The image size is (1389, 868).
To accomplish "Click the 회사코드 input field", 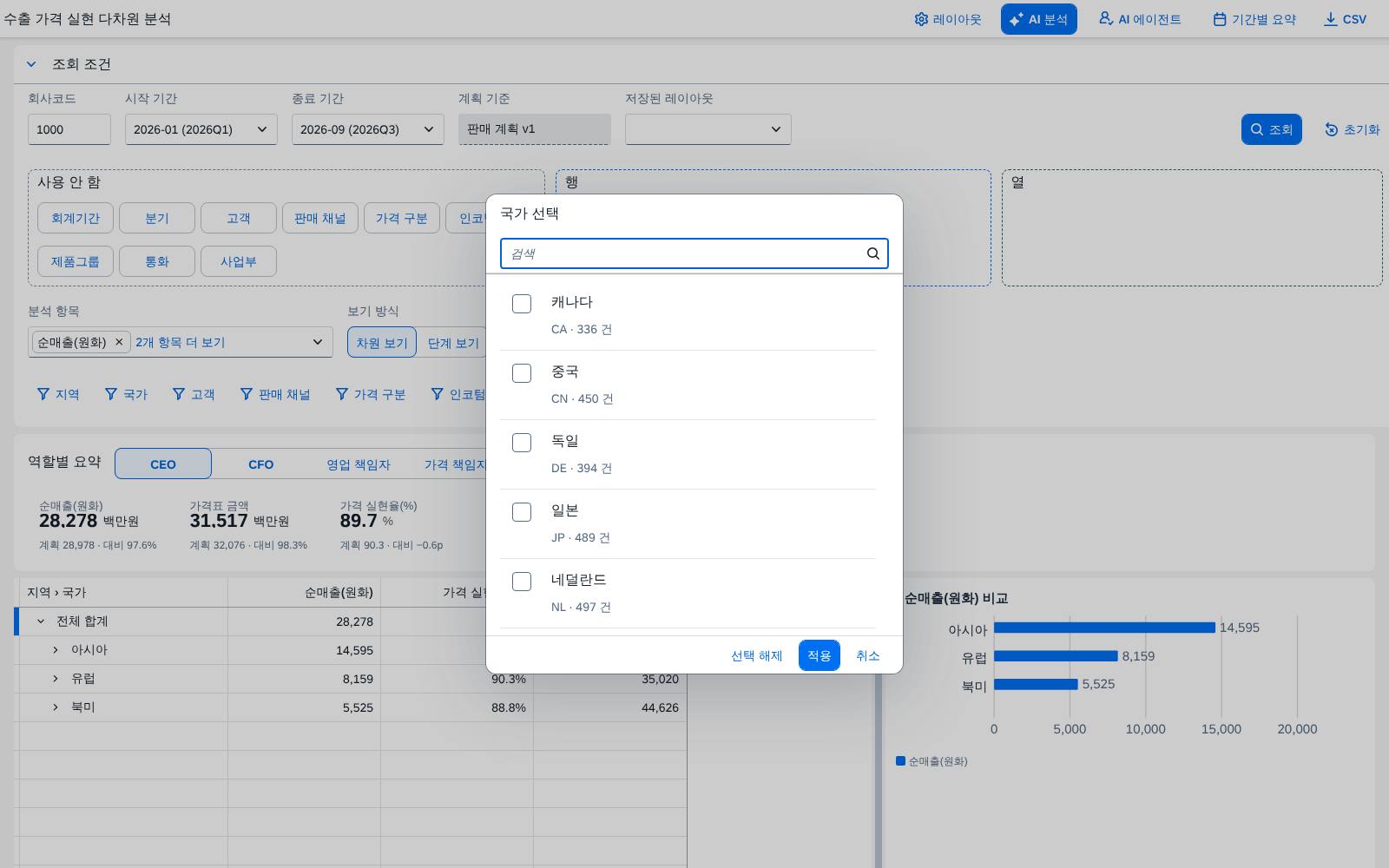I will (69, 129).
